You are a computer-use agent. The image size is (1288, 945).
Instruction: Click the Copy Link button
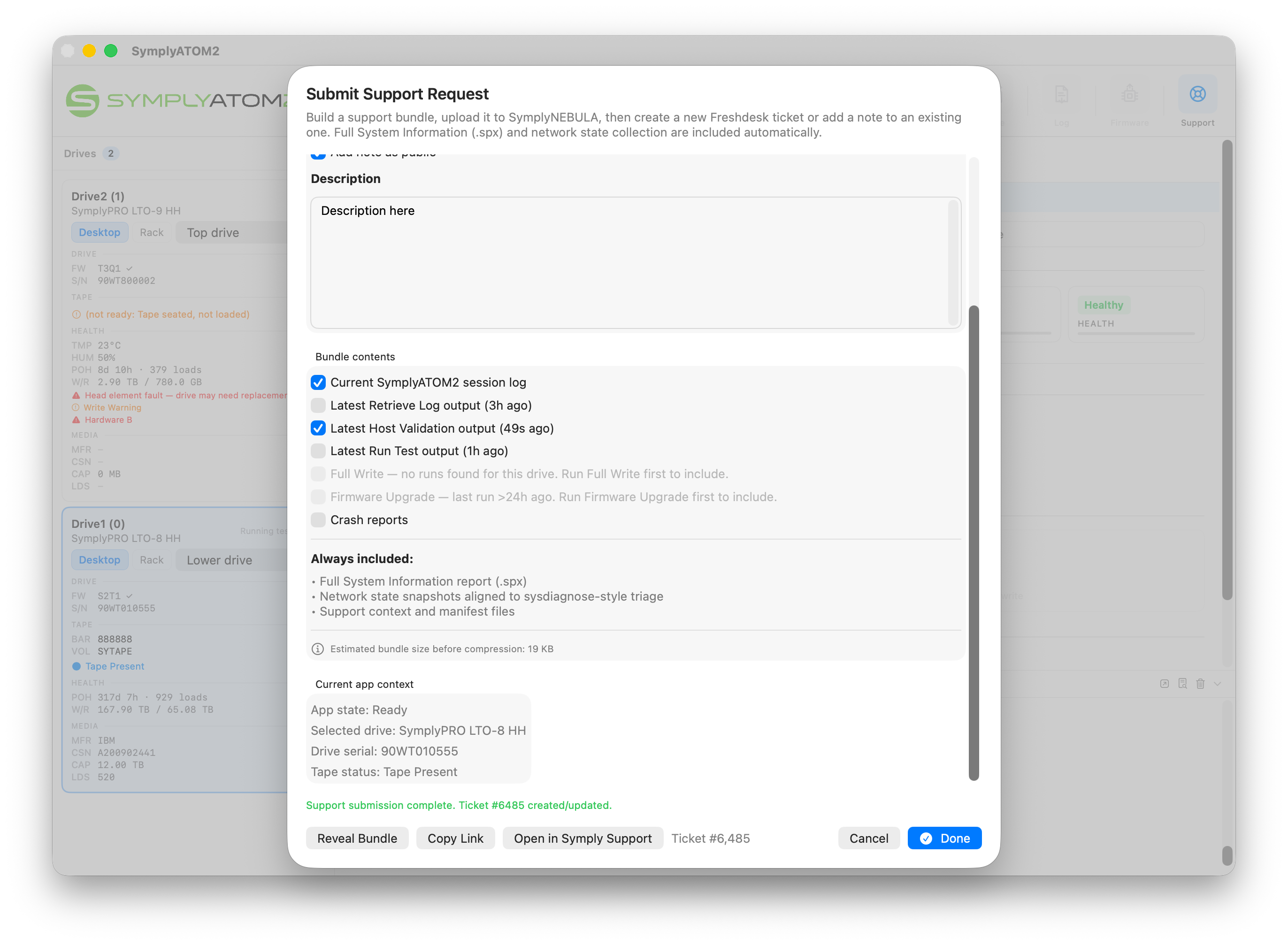point(455,838)
